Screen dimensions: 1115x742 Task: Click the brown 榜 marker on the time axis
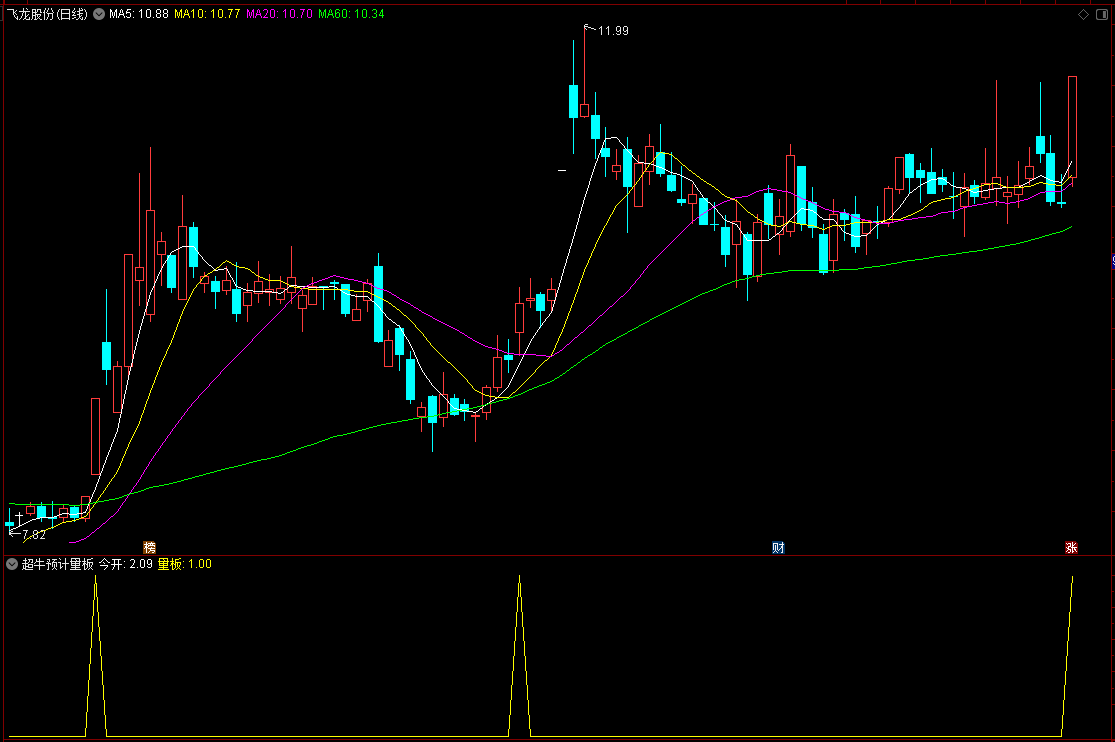(149, 548)
